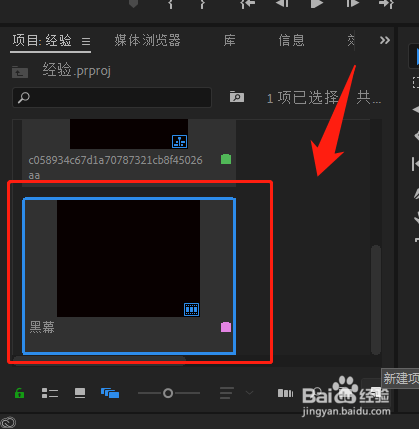Open the project panel hamburger menu
This screenshot has width=419, height=429.
[x=86, y=41]
